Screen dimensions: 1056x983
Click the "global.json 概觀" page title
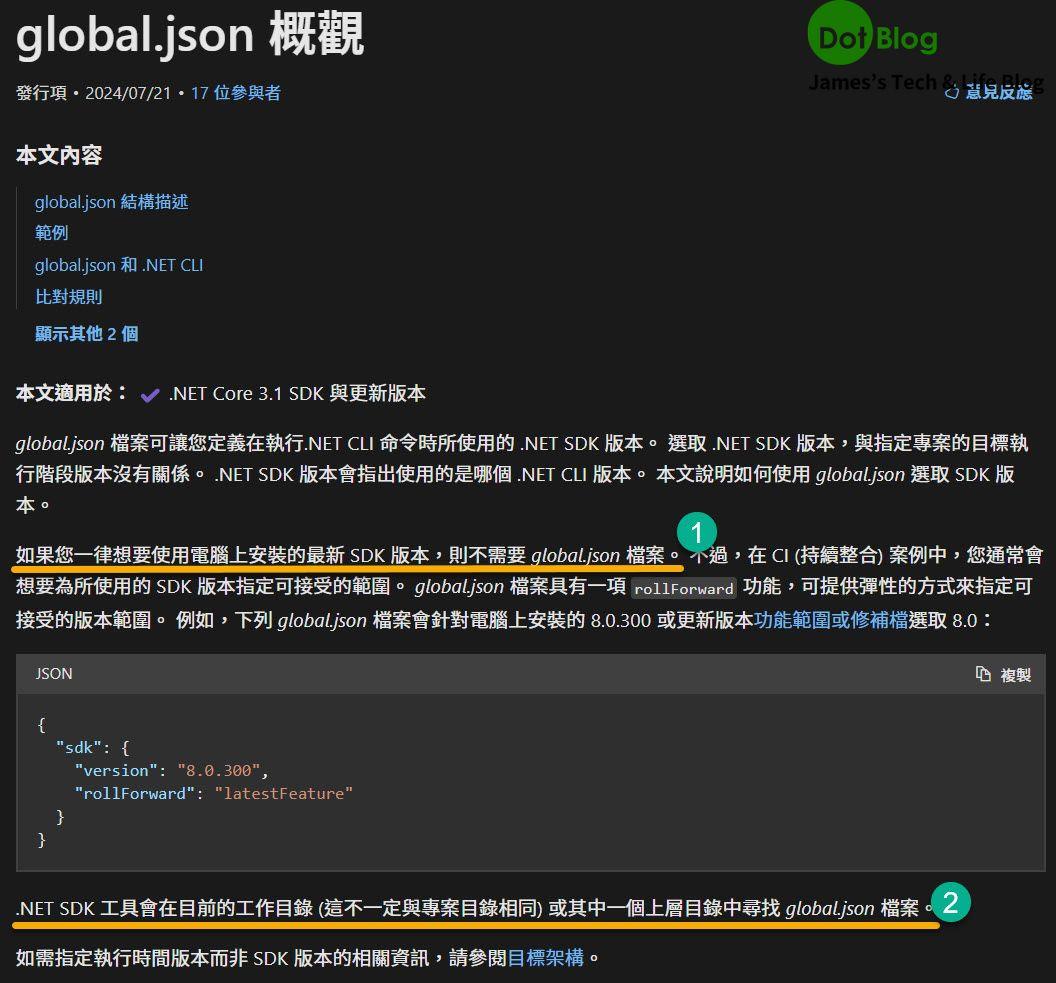tap(190, 36)
